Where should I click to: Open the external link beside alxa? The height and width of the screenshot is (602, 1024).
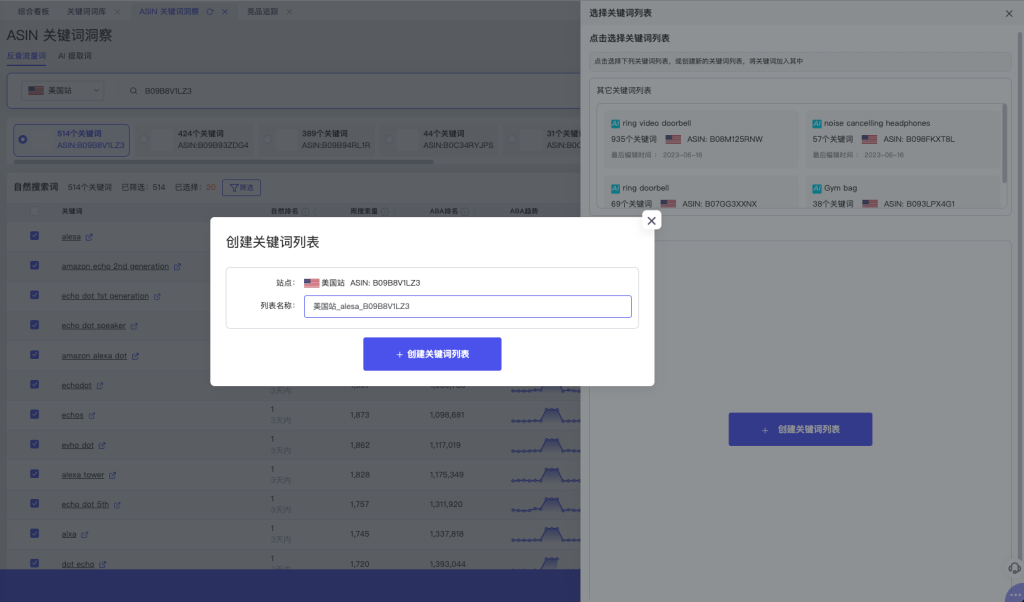click(85, 535)
